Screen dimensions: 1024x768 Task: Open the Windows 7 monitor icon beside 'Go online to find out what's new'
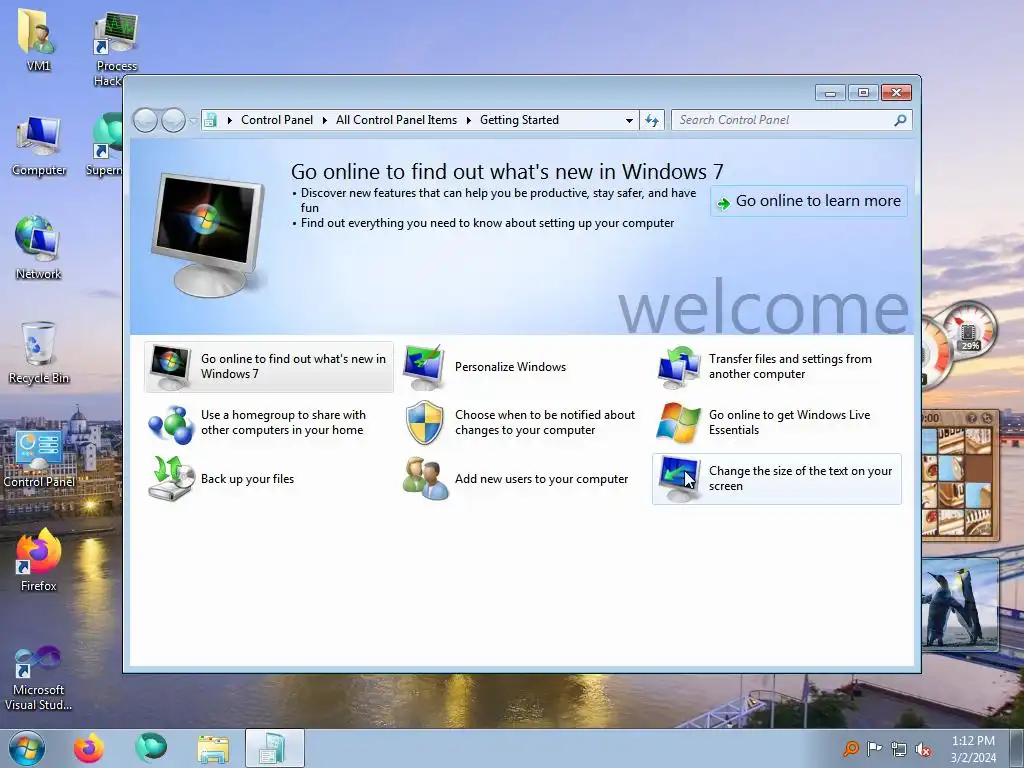170,367
